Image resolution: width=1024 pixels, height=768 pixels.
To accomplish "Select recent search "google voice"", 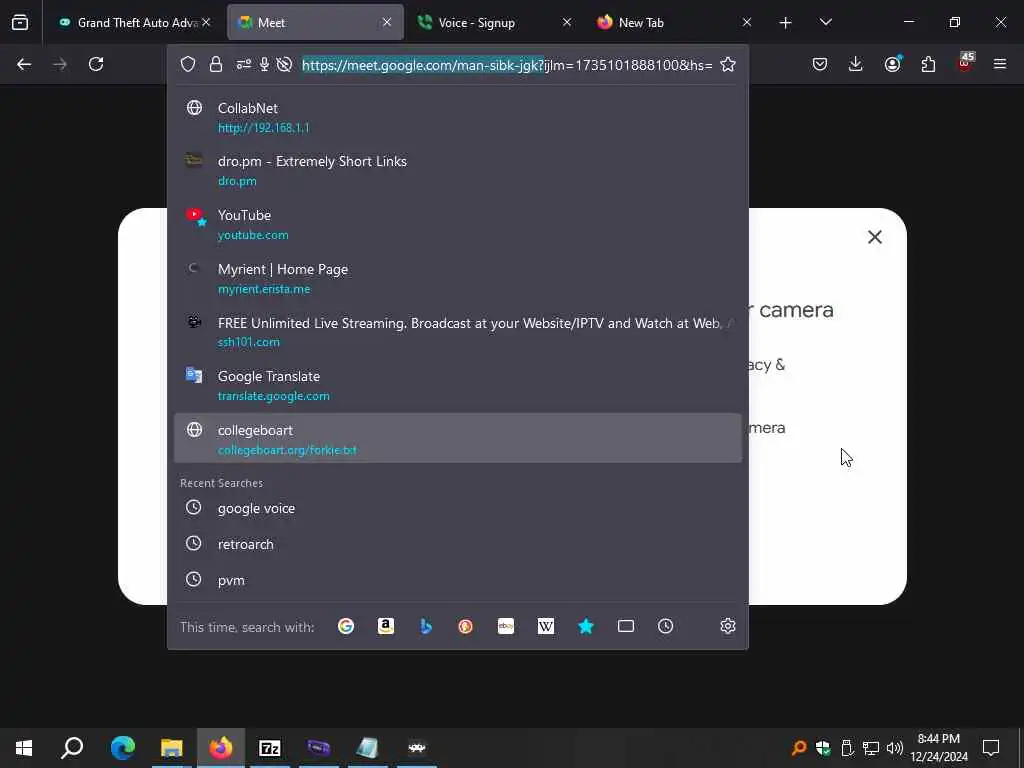I will tap(457, 507).
